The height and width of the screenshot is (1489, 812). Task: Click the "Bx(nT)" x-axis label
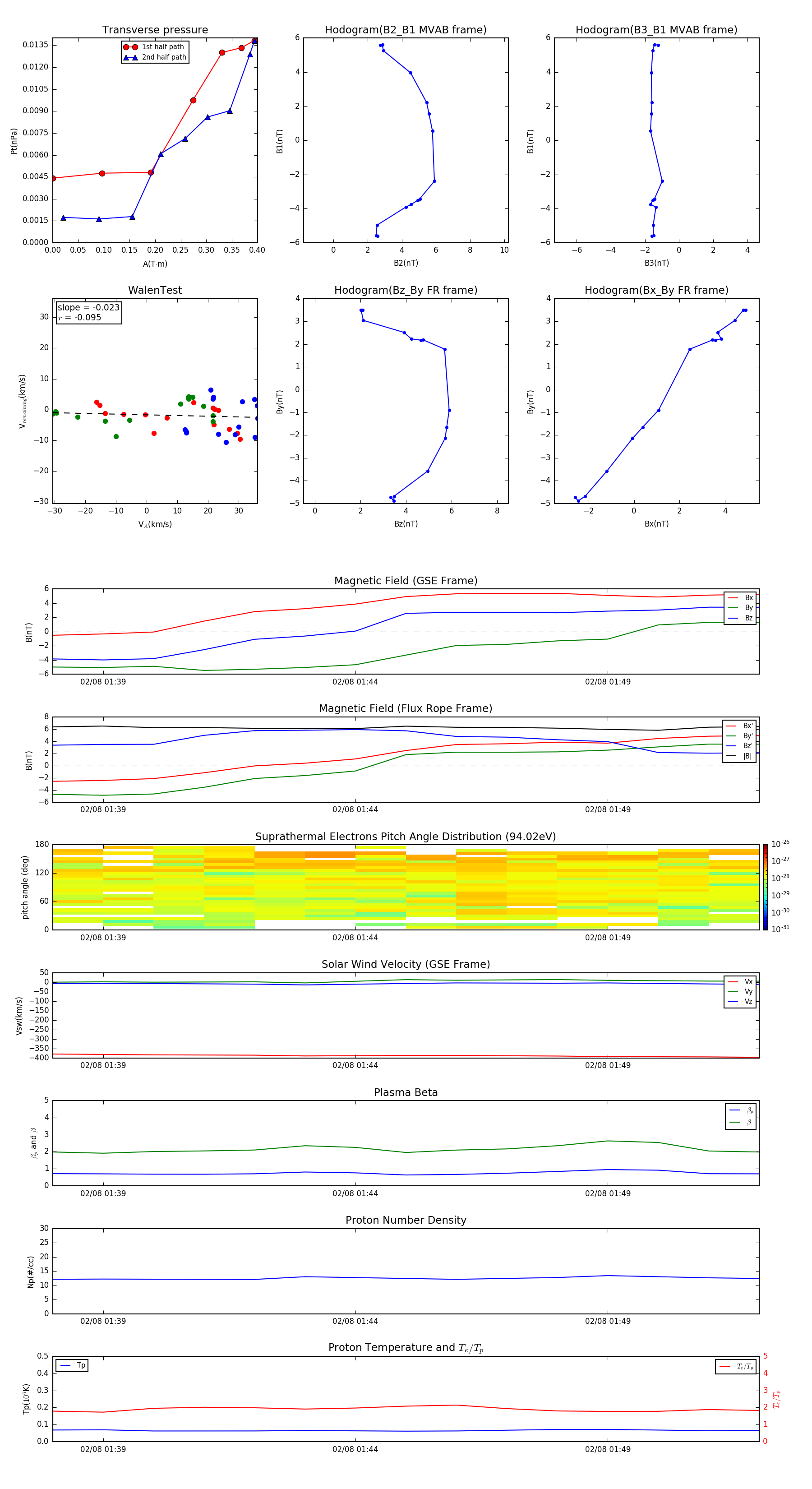click(x=656, y=524)
